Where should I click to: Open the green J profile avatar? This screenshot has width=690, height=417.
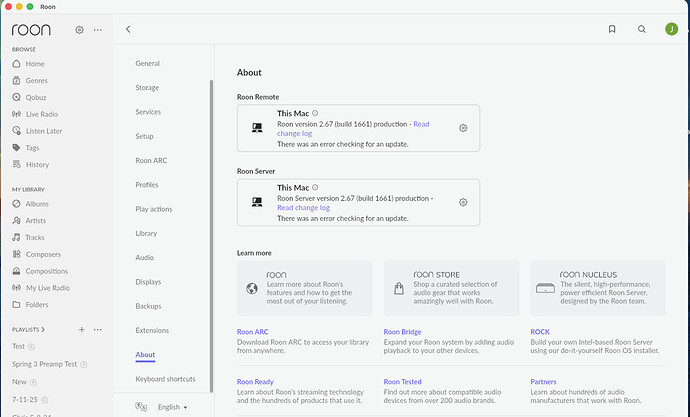(x=671, y=29)
